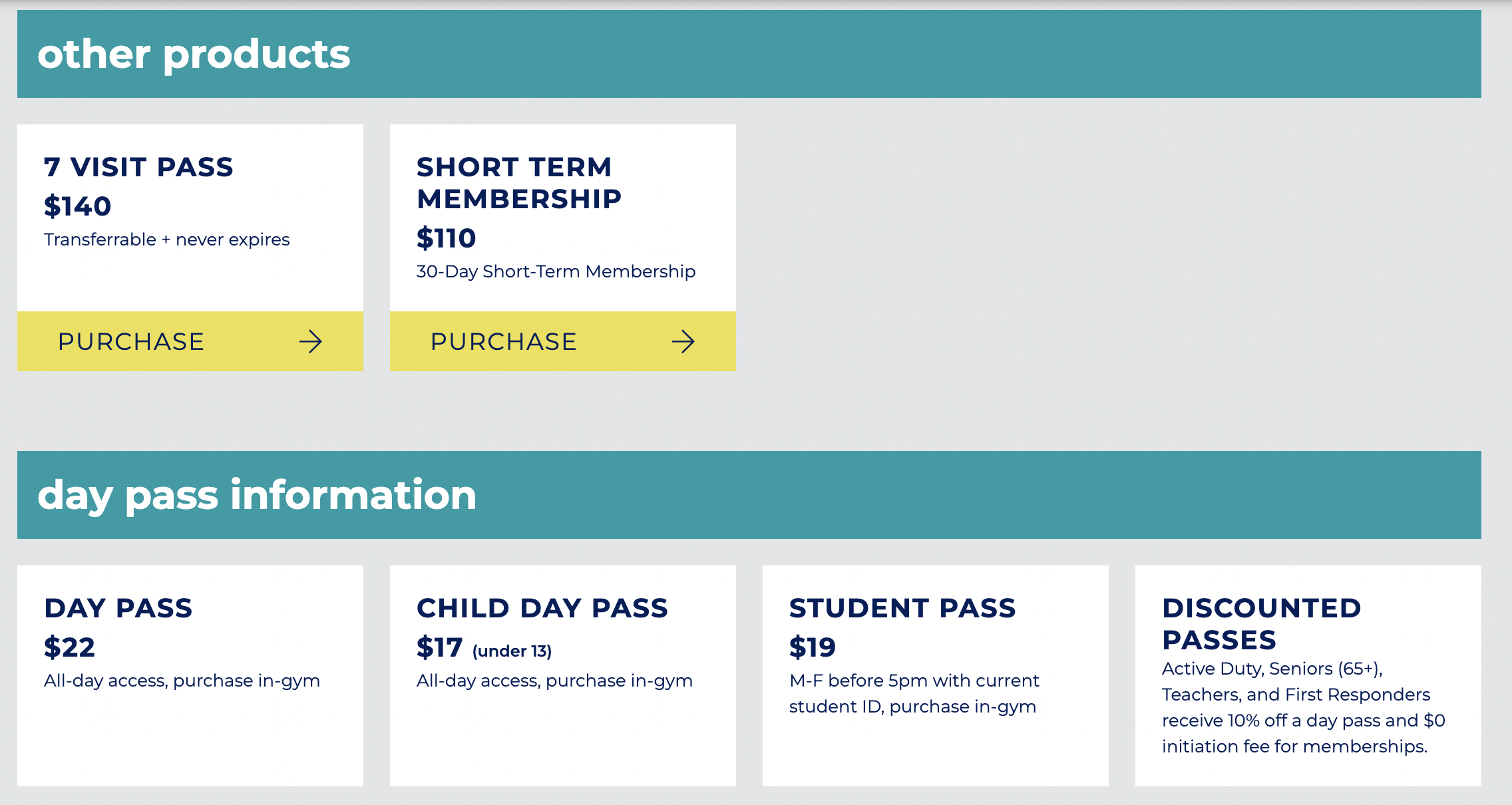Click the arrow icon on Short Term Membership purchase
Viewport: 1512px width, 805px height.
pyautogui.click(x=683, y=342)
